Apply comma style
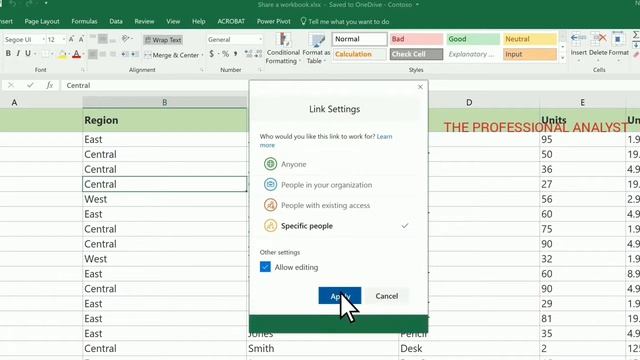The width and height of the screenshot is (640, 360). tap(236, 54)
